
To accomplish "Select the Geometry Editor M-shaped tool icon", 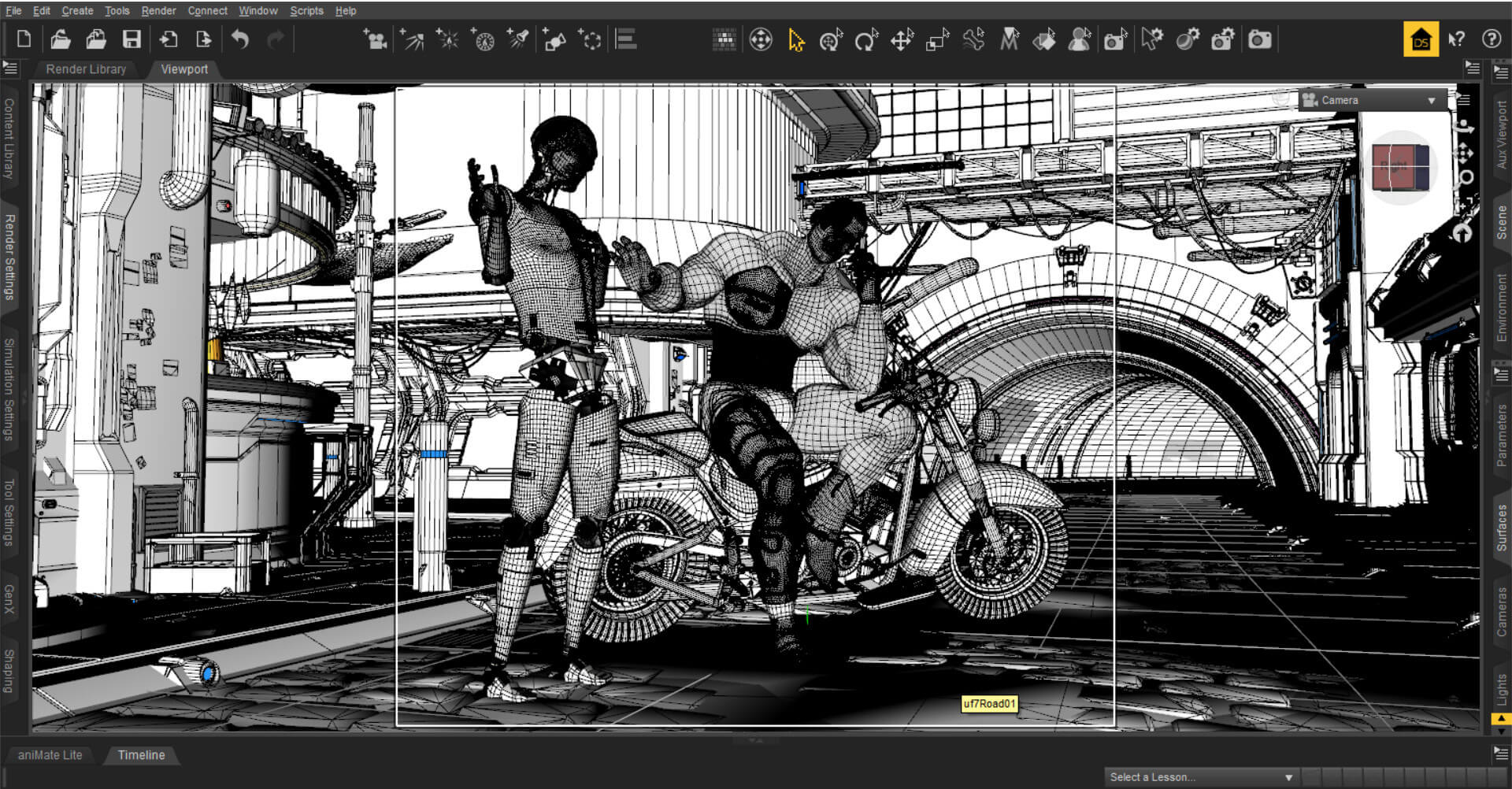I will (1009, 39).
